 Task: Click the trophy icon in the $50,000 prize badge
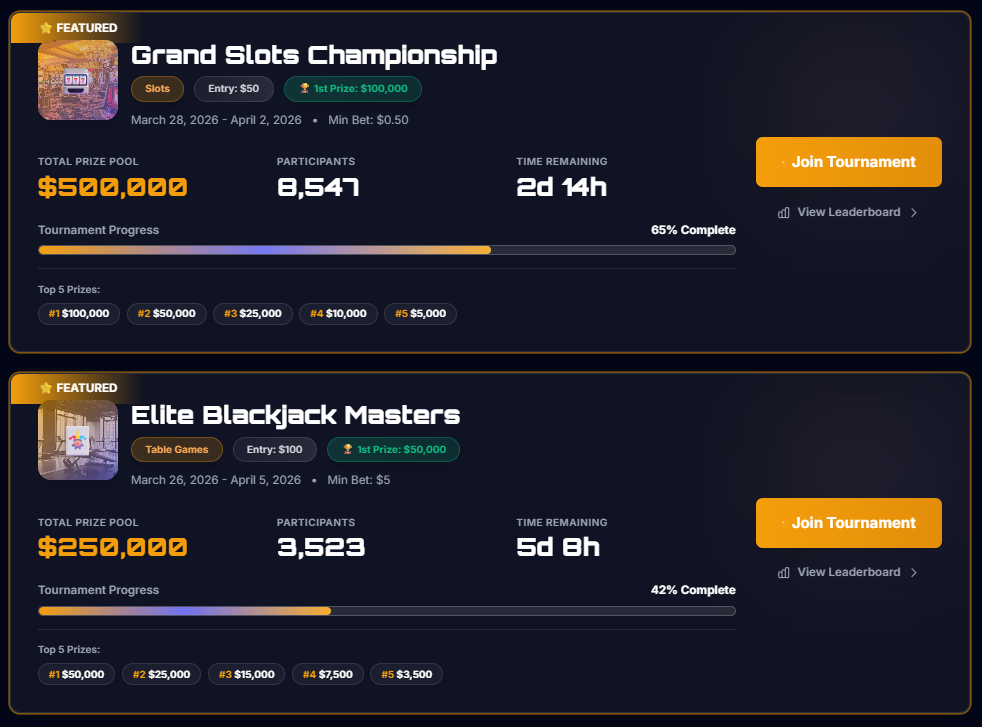(x=348, y=449)
